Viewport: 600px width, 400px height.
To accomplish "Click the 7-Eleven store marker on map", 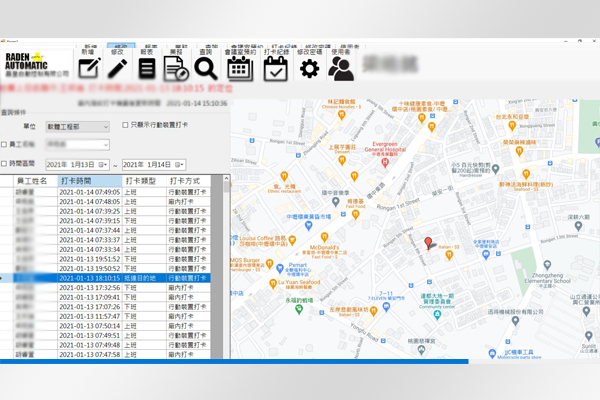I will pyautogui.click(x=386, y=306).
